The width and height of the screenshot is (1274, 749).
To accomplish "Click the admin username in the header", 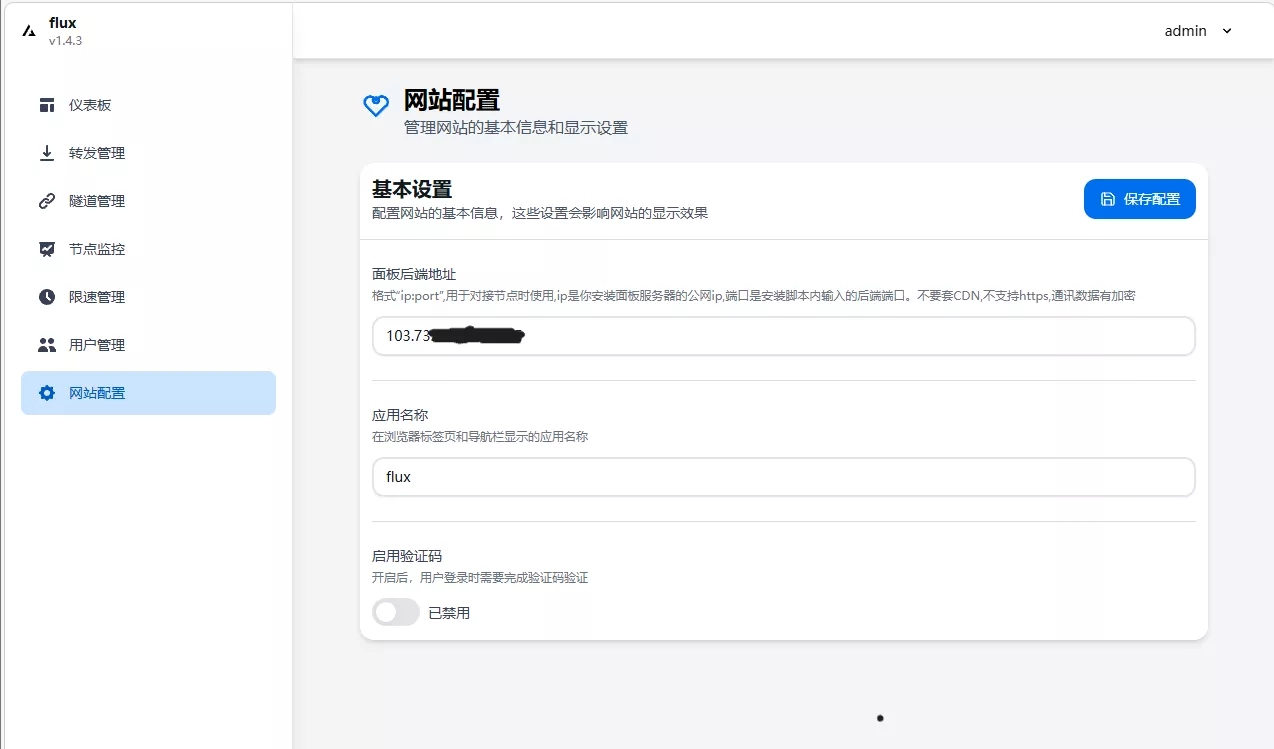I will (x=1185, y=31).
